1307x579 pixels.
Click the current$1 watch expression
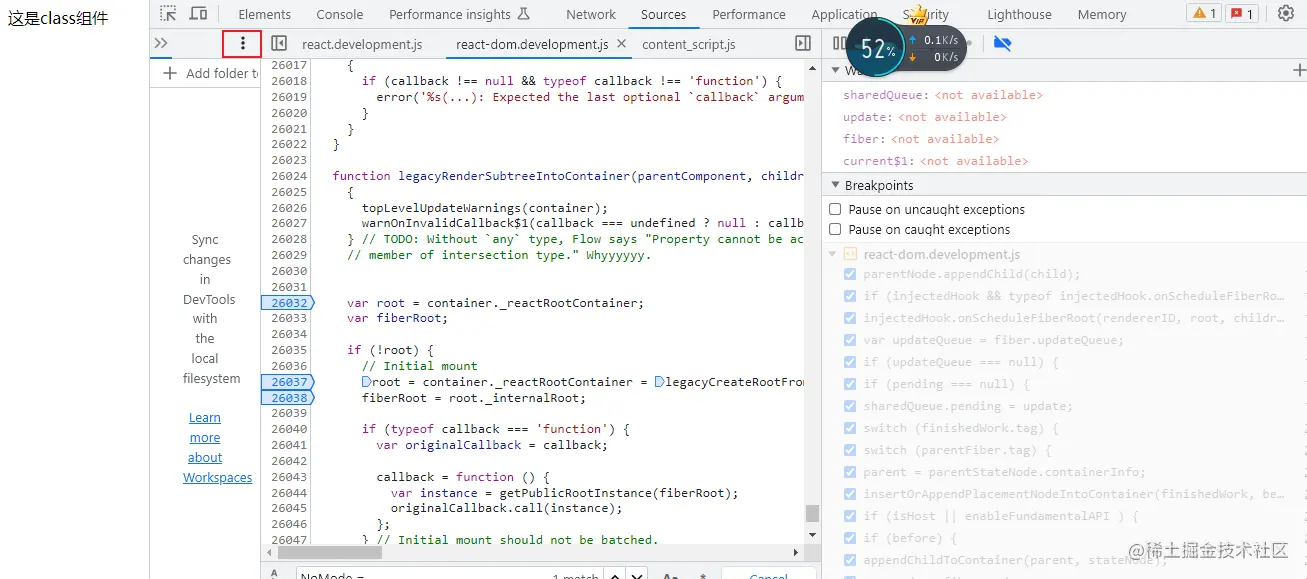pyautogui.click(x=935, y=161)
